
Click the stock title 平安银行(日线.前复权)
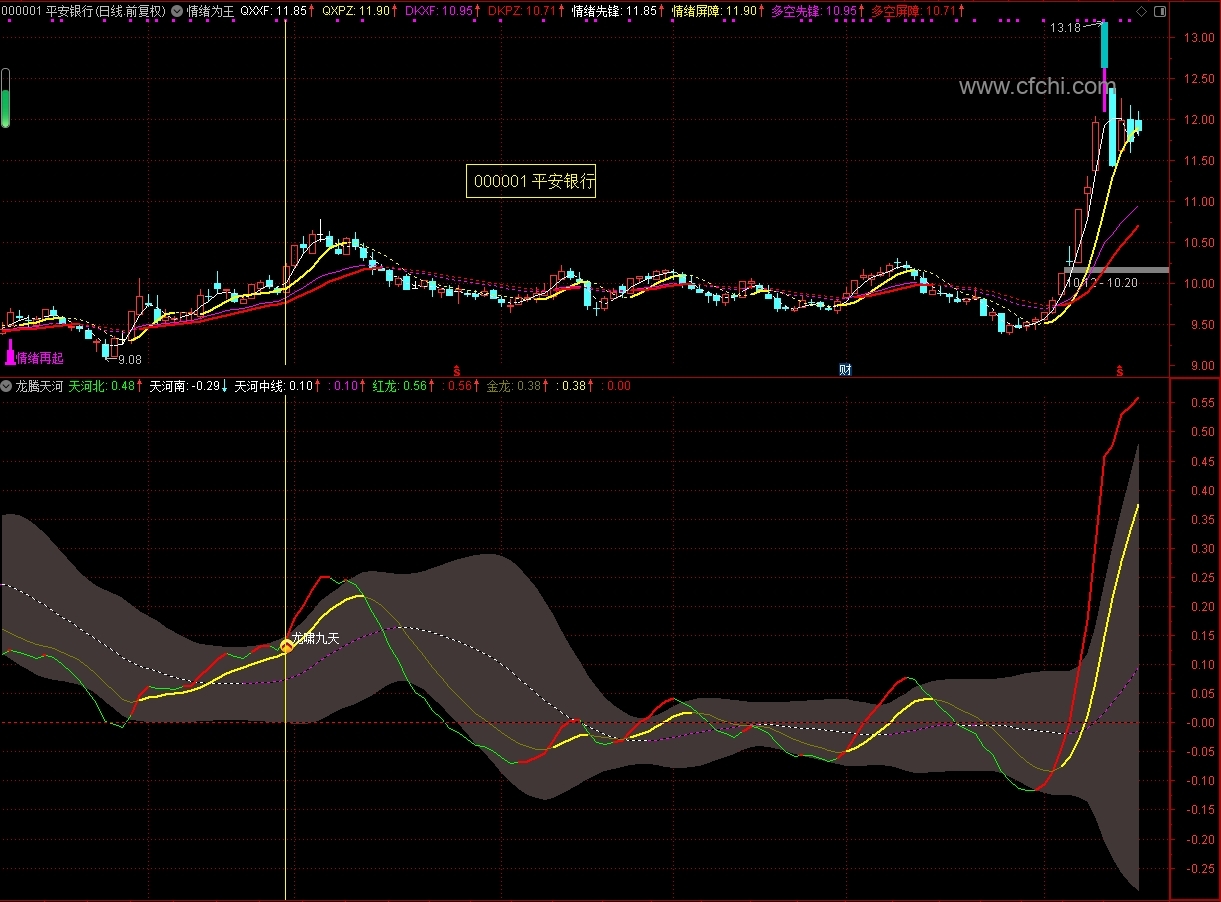(105, 11)
